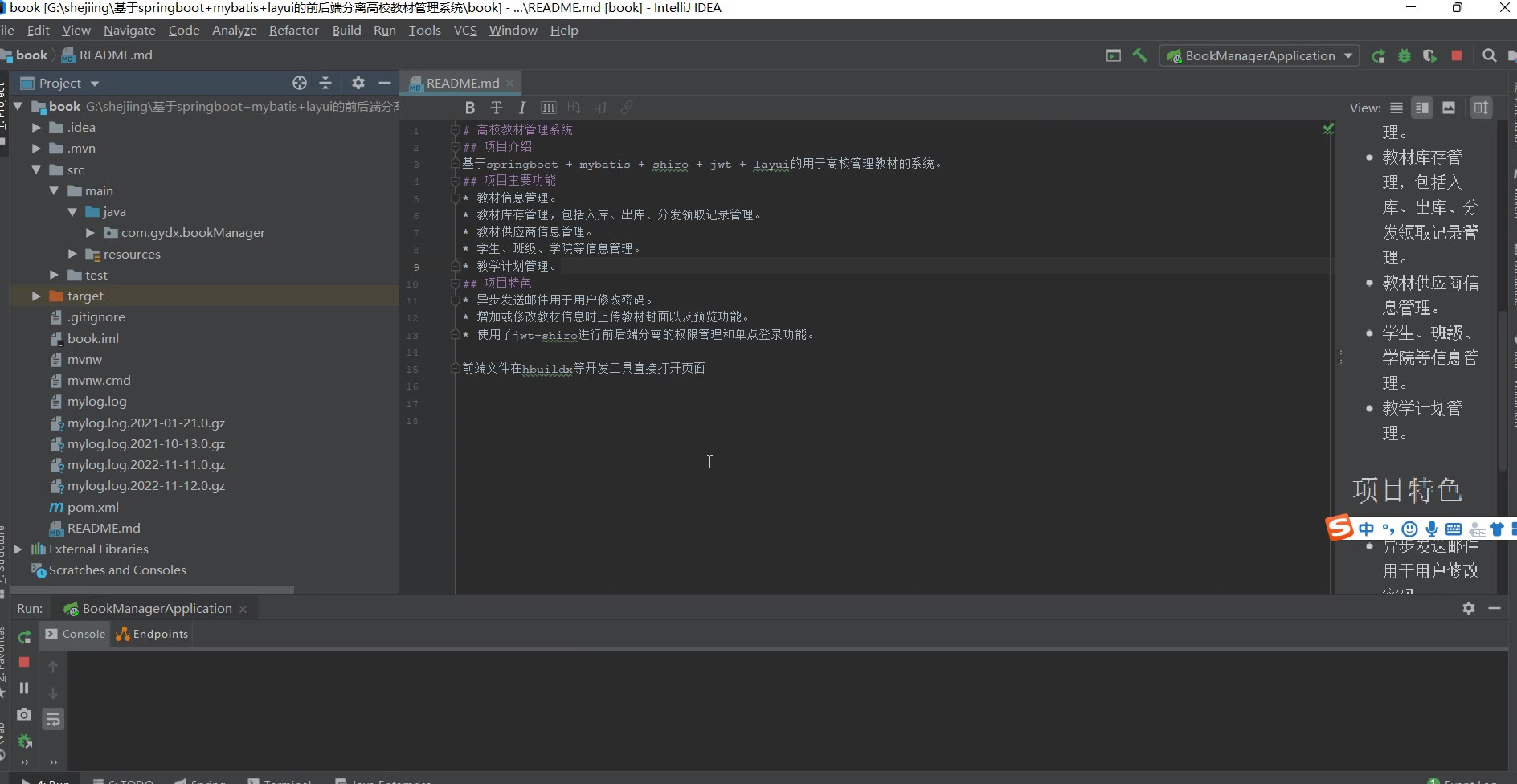1517x784 pixels.
Task: Collapse the main folder
Action: pyautogui.click(x=55, y=190)
